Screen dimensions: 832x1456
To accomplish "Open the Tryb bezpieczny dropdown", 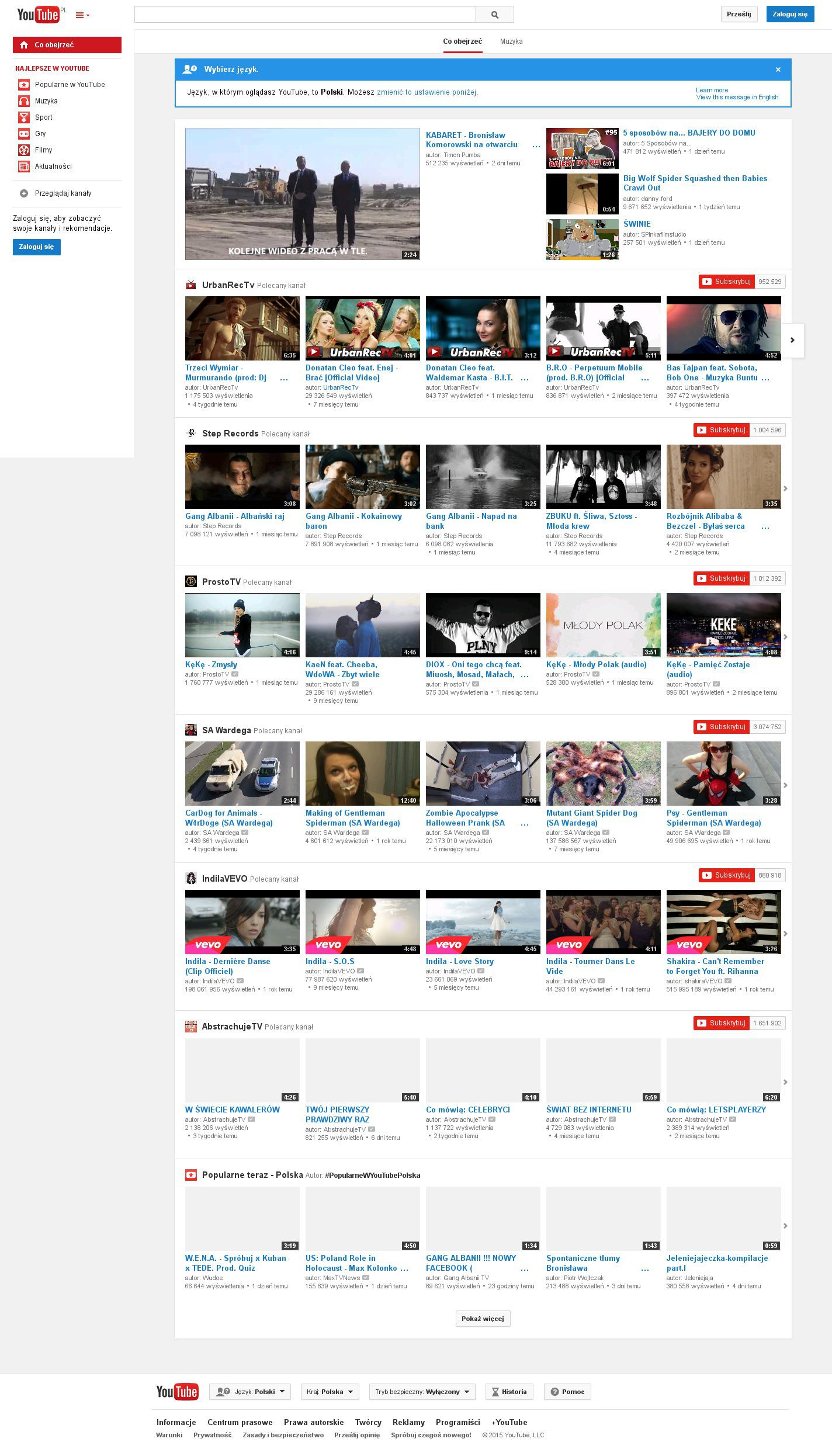I will coord(422,1392).
